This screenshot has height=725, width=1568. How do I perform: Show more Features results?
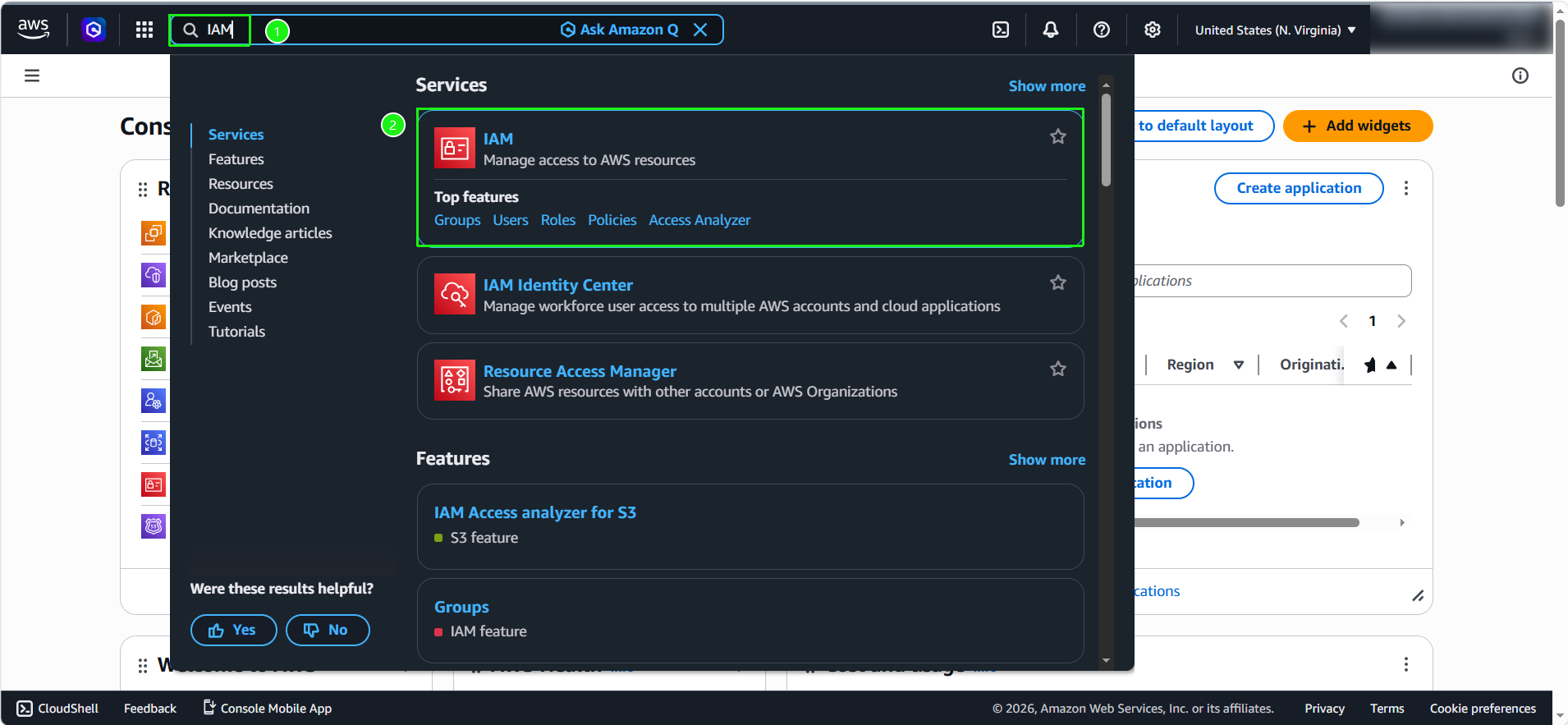(1047, 460)
